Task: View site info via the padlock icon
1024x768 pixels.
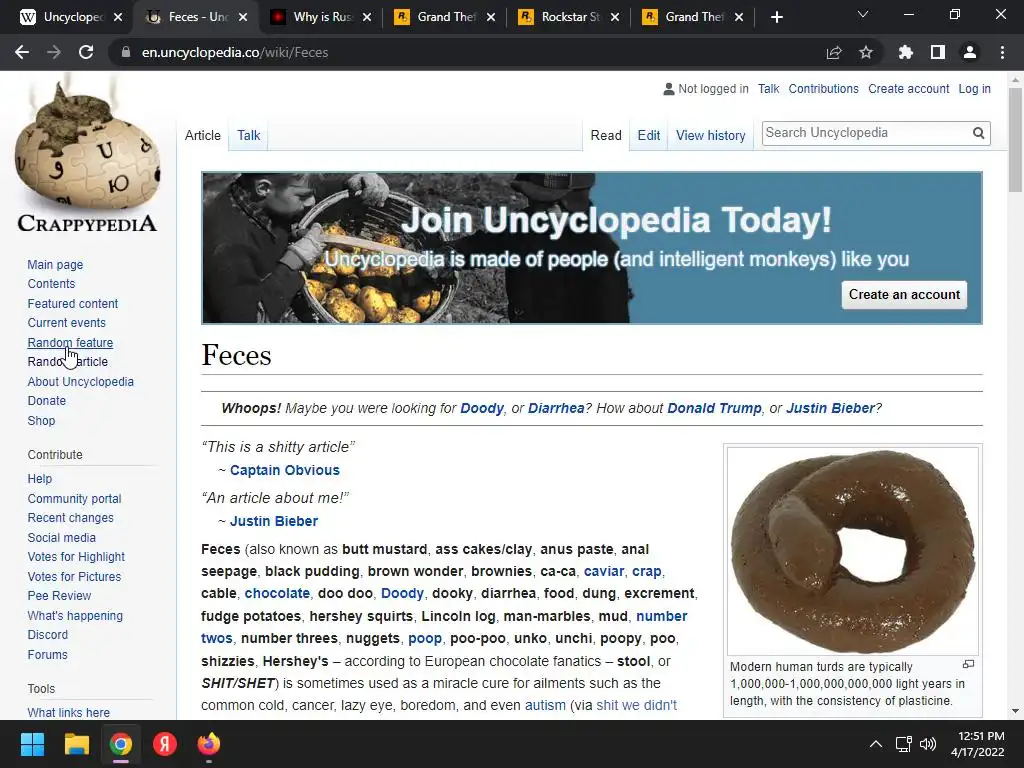Action: click(126, 52)
